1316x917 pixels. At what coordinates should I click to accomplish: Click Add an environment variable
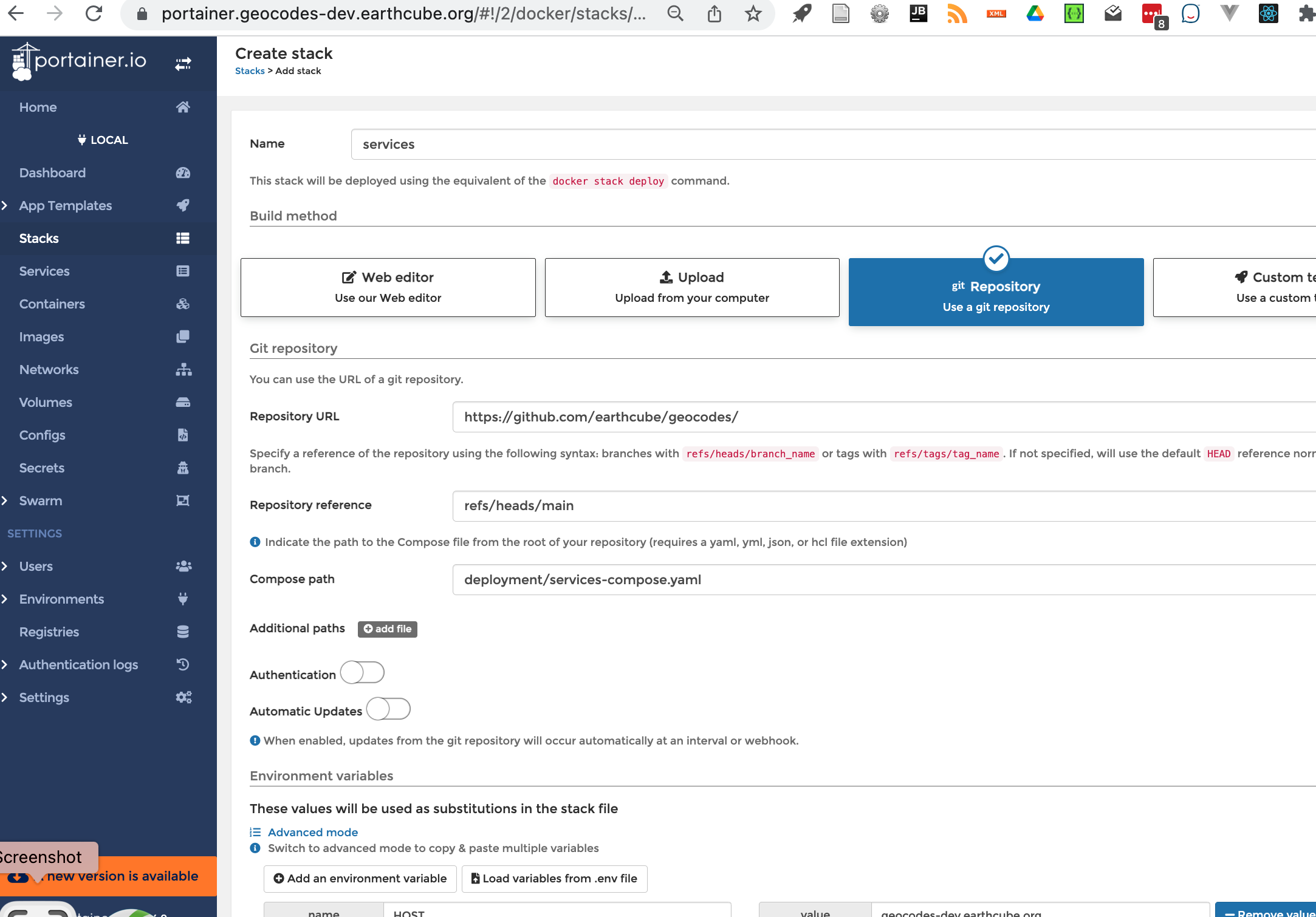pos(360,879)
